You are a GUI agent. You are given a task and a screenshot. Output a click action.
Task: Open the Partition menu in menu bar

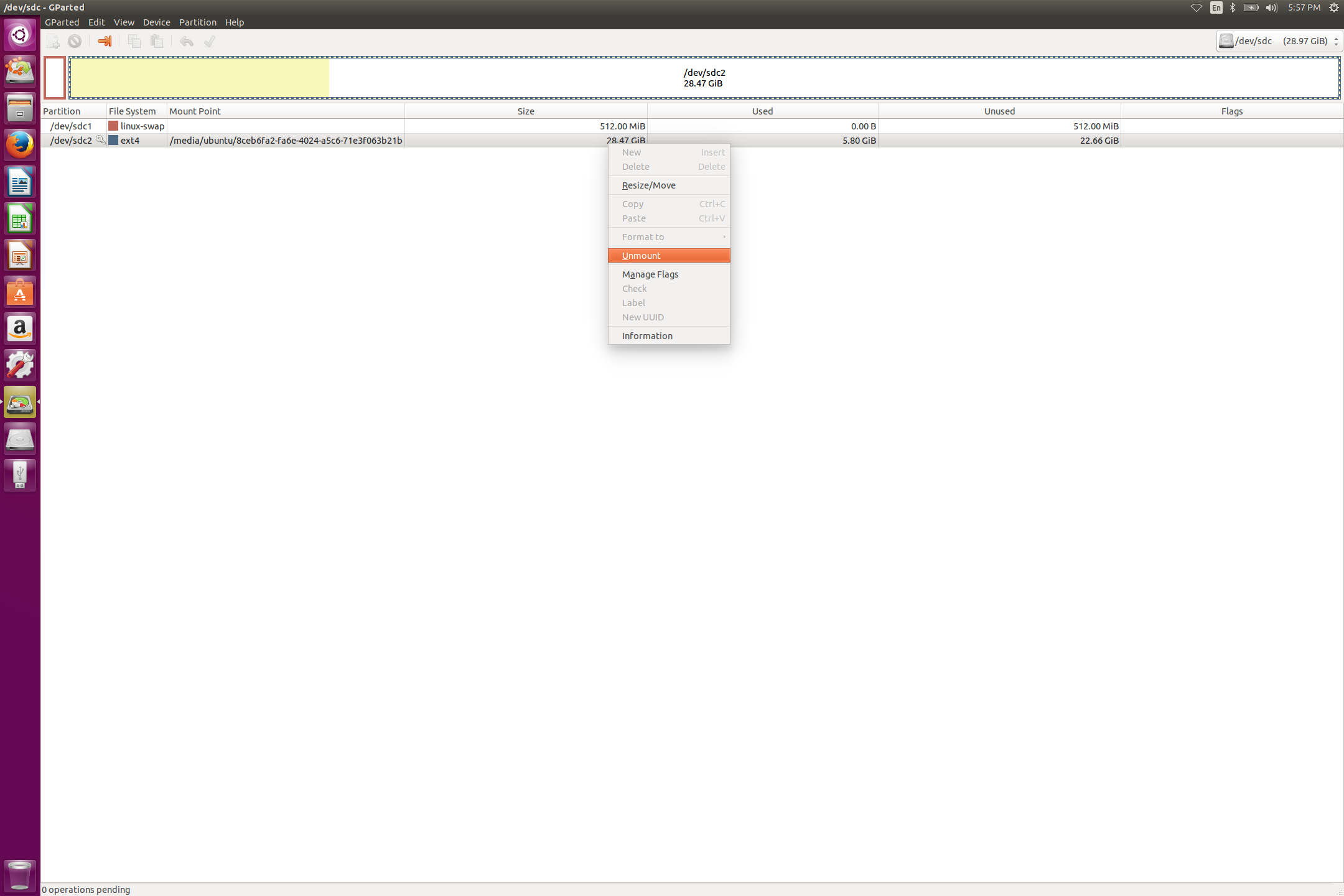[x=197, y=22]
